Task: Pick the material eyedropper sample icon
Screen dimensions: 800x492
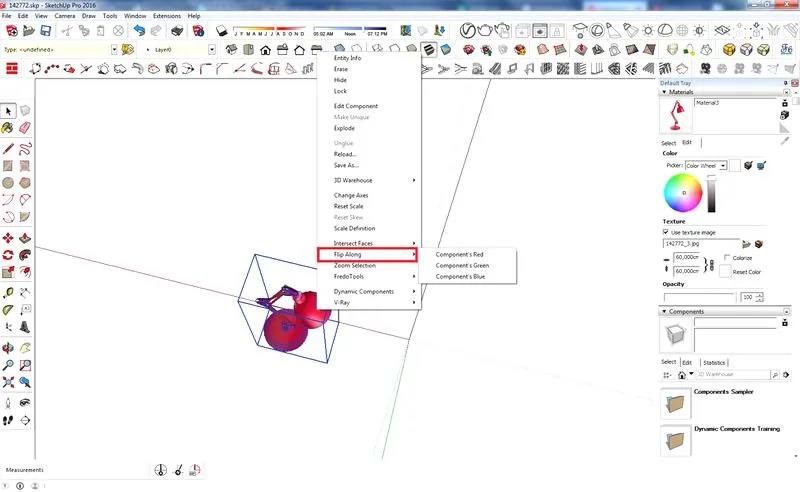Action: [785, 140]
